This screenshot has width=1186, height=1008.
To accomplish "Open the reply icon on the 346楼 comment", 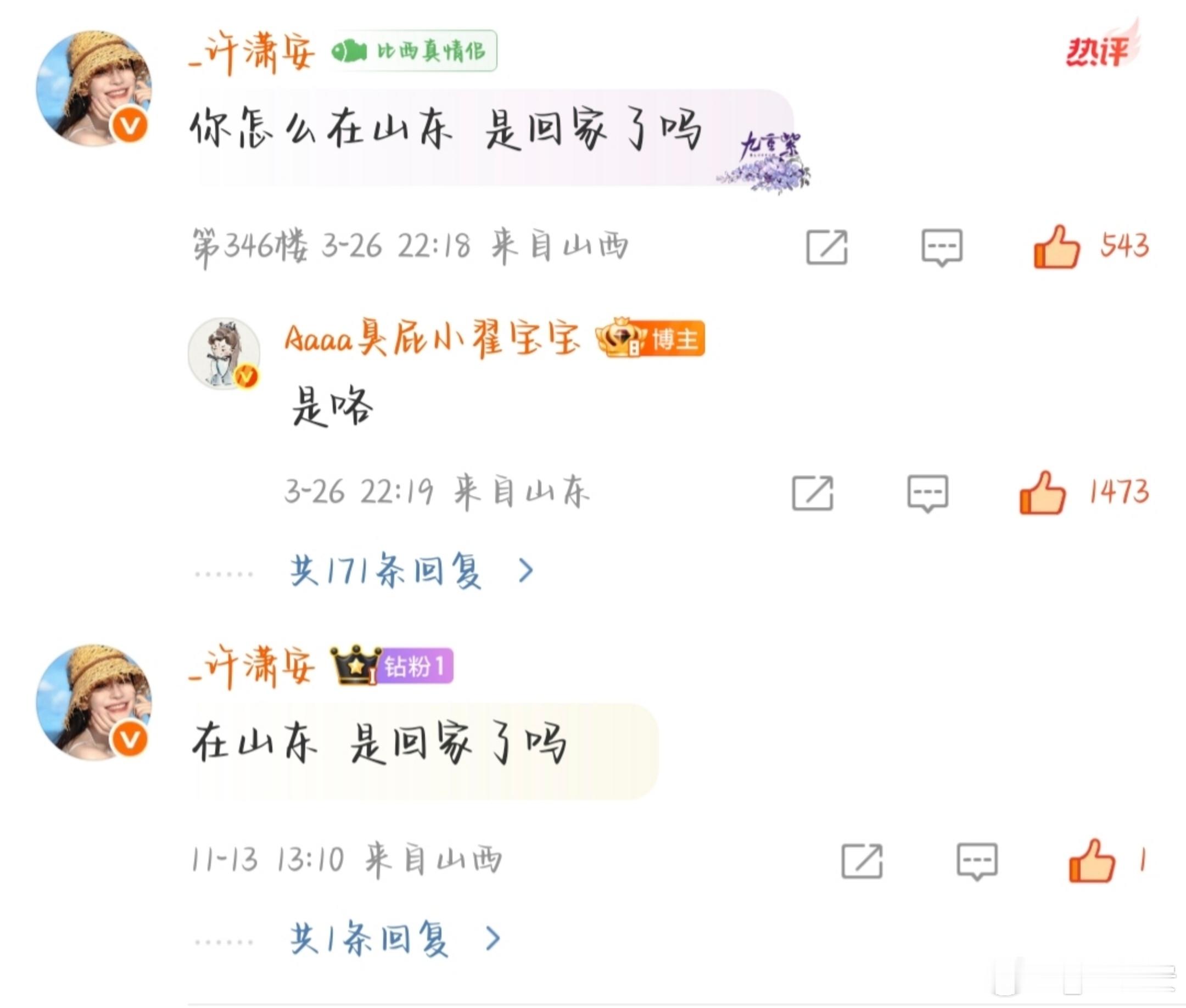I will click(941, 248).
